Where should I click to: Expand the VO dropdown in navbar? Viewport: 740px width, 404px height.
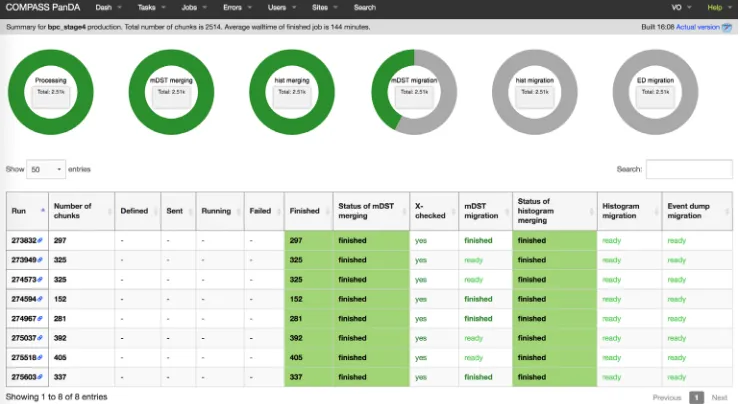tap(681, 8)
